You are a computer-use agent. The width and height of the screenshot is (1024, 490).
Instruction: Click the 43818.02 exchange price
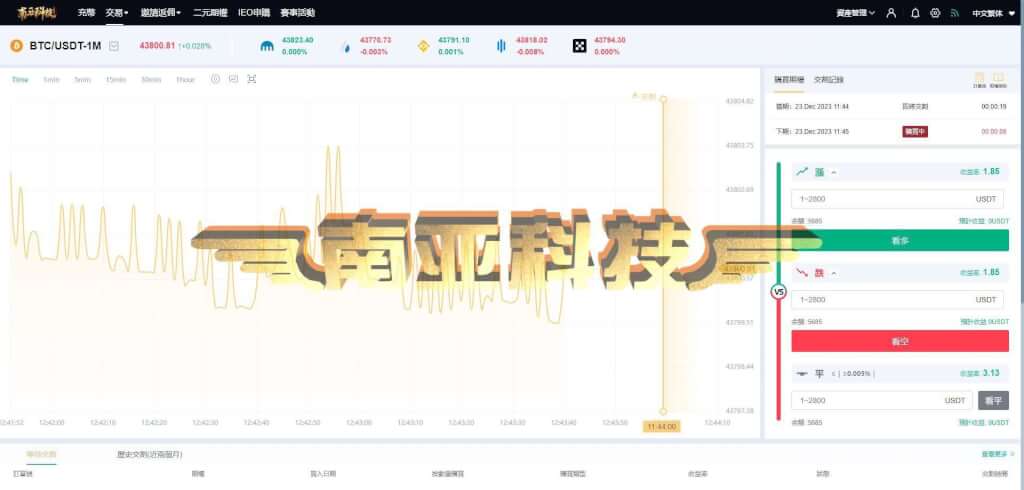[532, 41]
